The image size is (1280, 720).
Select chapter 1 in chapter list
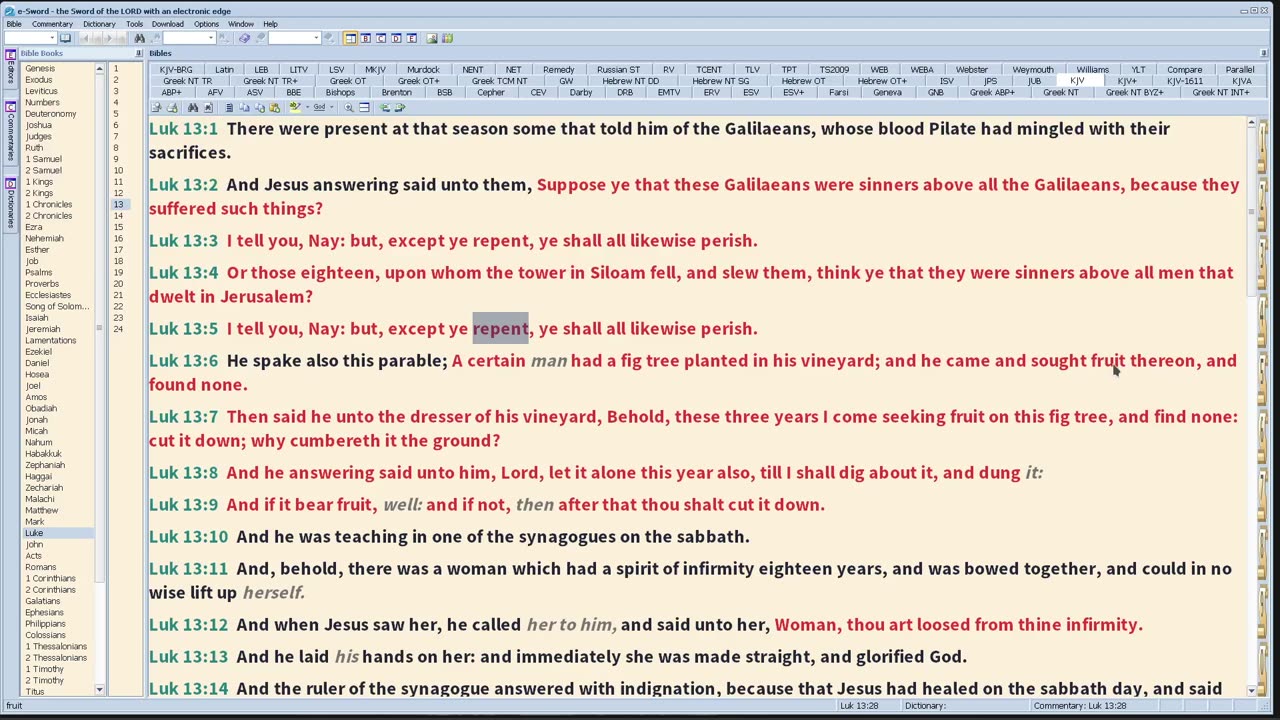[116, 69]
